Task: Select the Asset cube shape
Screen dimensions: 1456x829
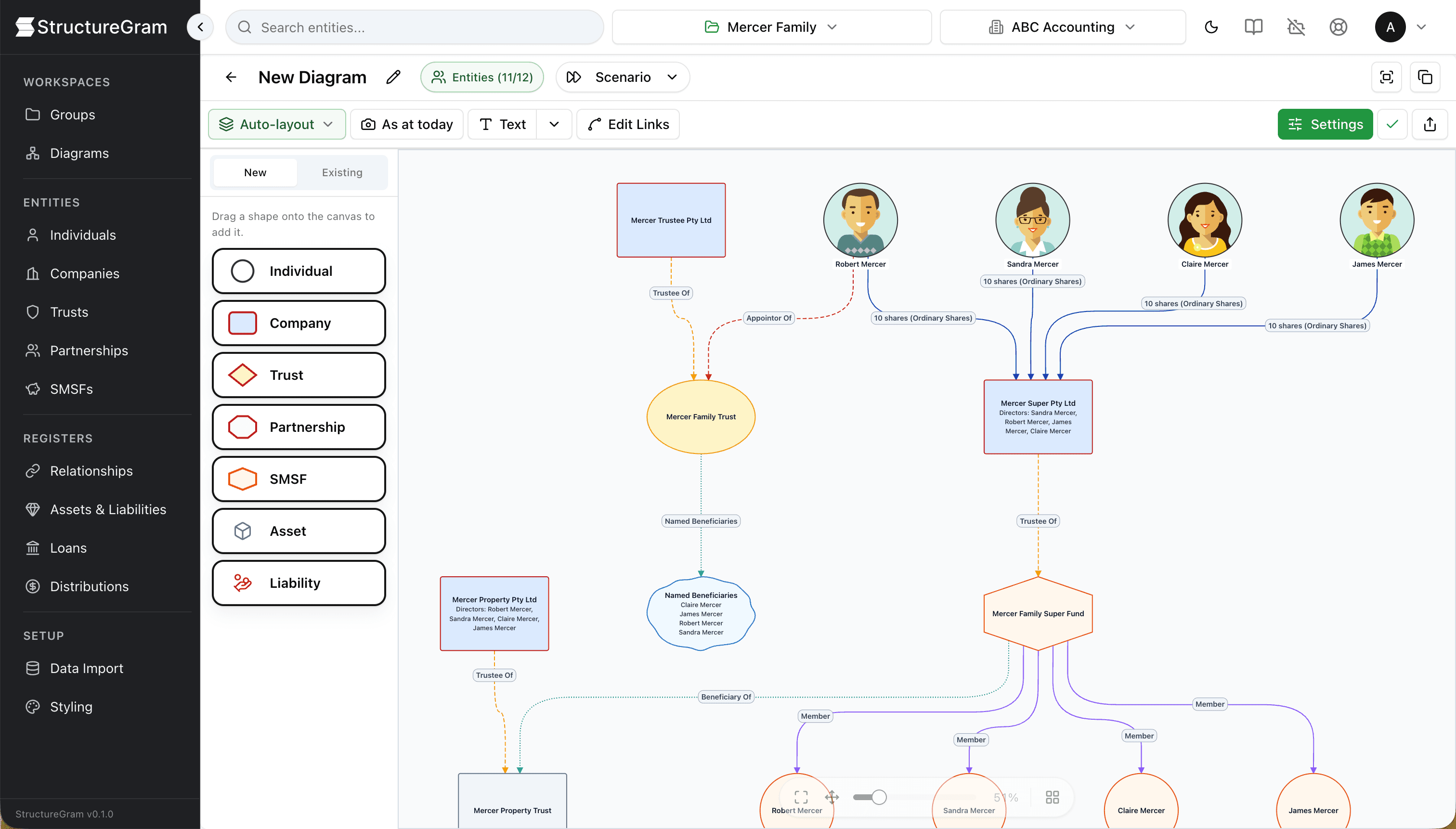Action: pos(299,531)
